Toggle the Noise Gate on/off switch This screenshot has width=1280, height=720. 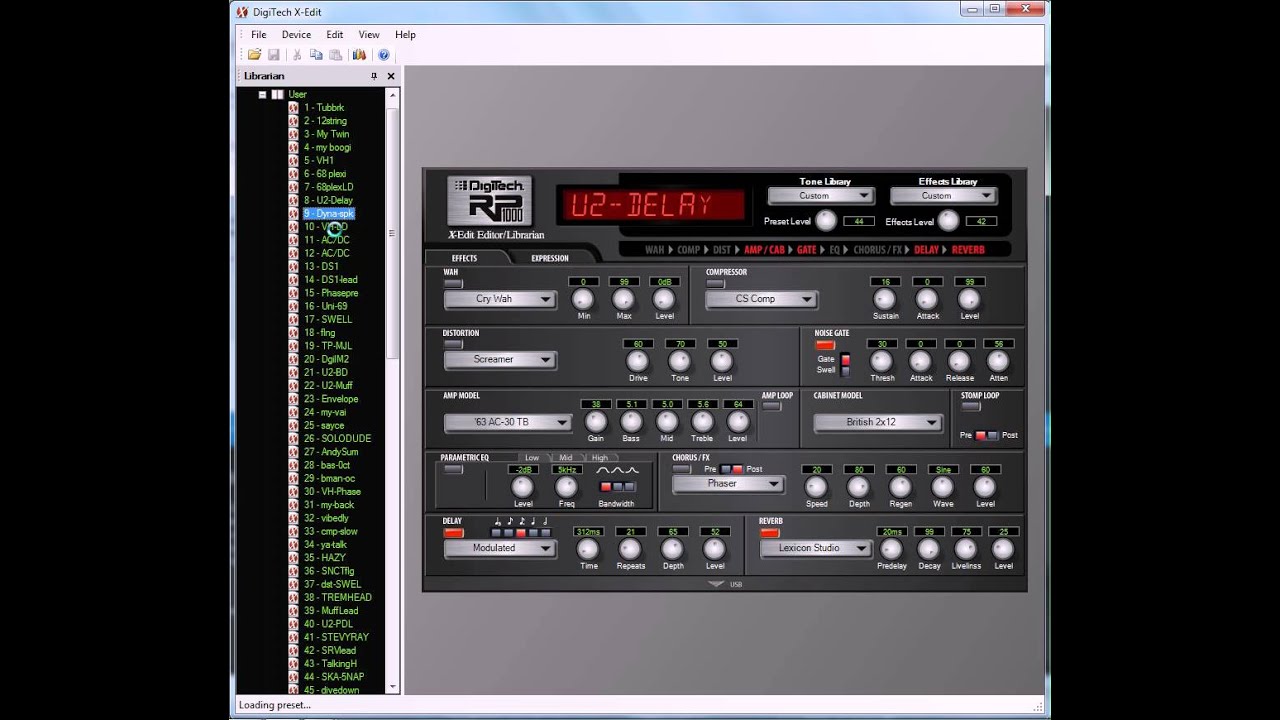[x=825, y=345]
